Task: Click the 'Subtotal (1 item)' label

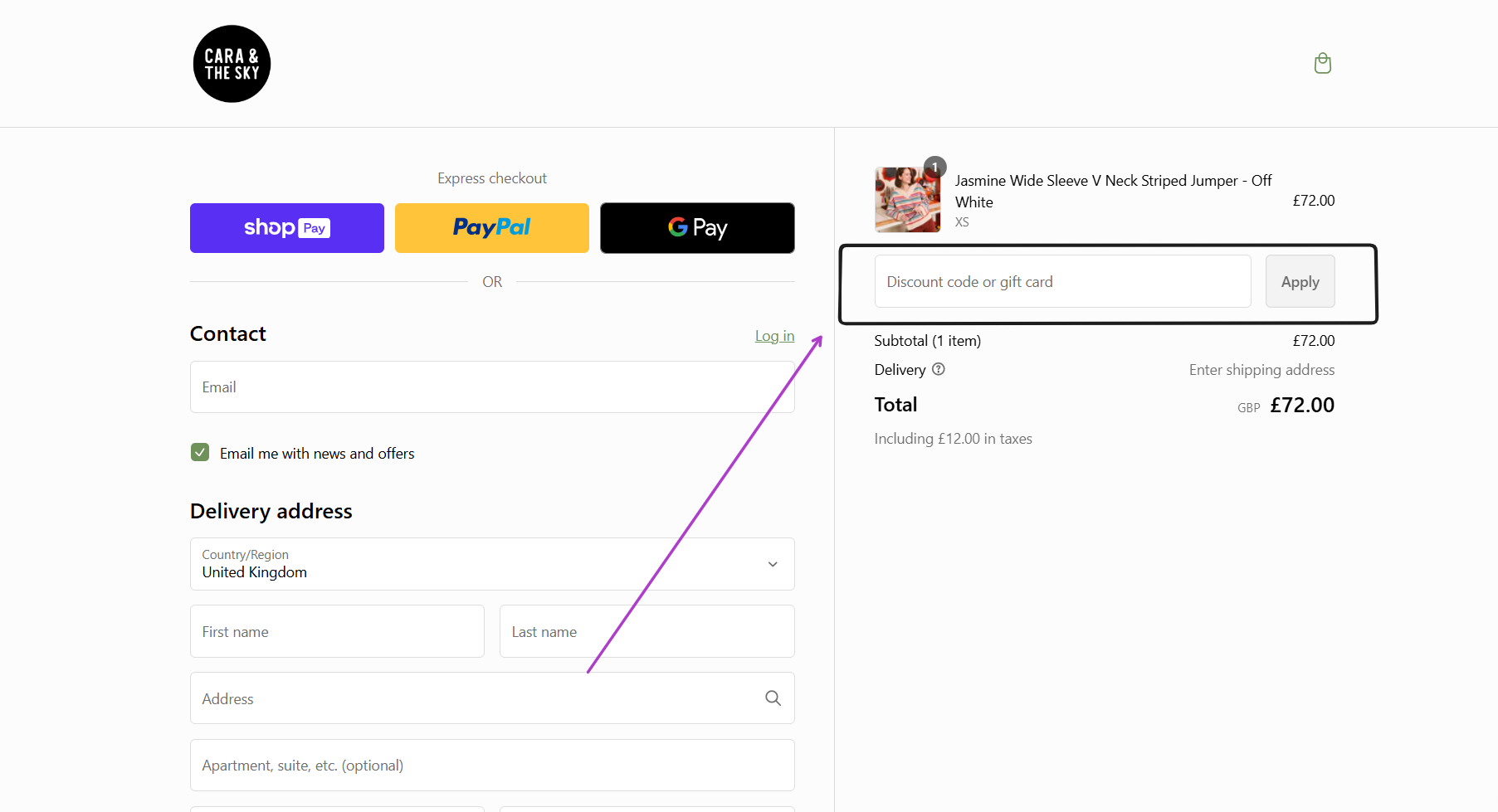Action: pyautogui.click(x=927, y=341)
